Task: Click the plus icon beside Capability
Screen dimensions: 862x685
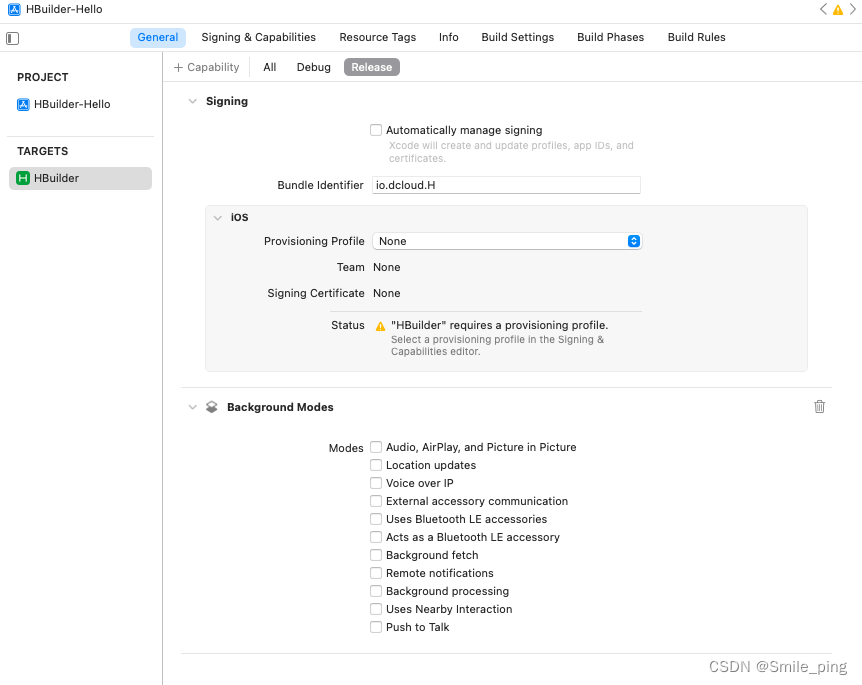Action: (178, 67)
